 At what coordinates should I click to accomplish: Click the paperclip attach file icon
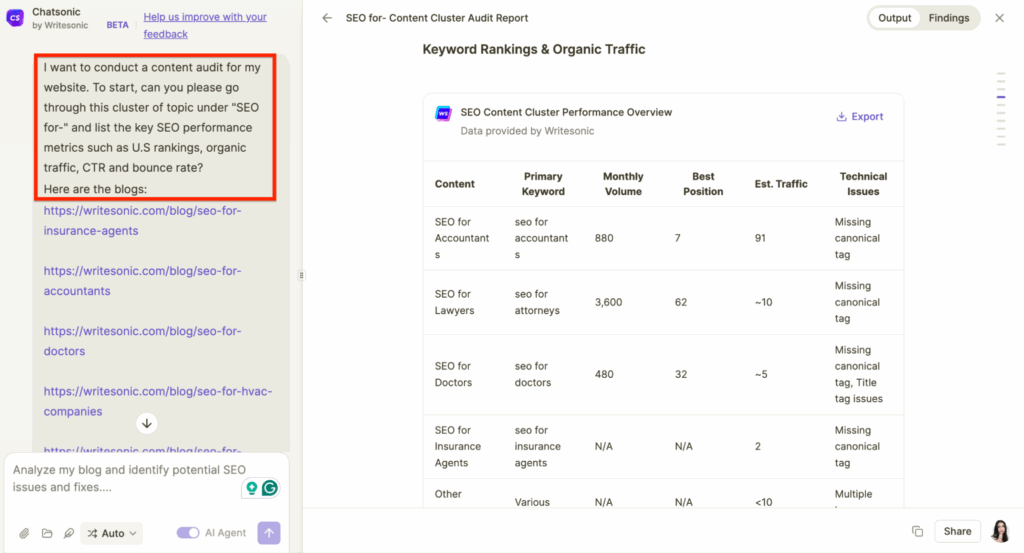click(25, 533)
